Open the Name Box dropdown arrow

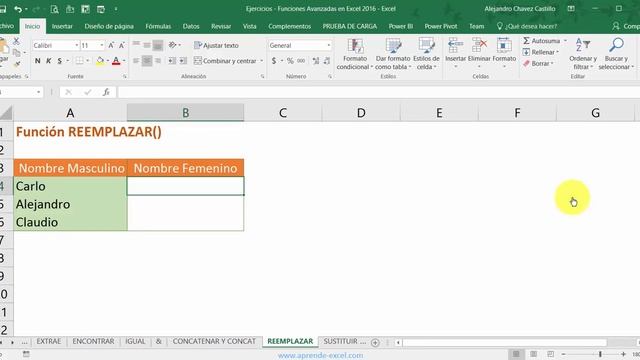[38, 92]
